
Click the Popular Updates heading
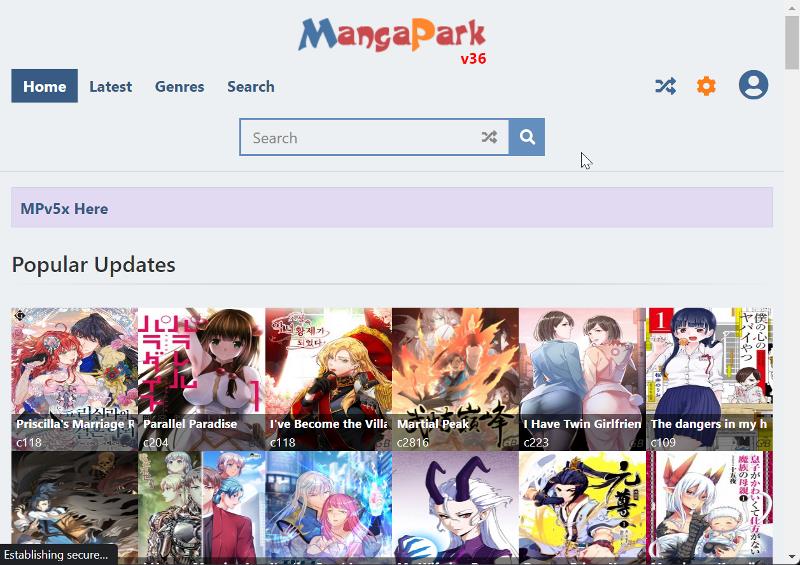(x=93, y=265)
